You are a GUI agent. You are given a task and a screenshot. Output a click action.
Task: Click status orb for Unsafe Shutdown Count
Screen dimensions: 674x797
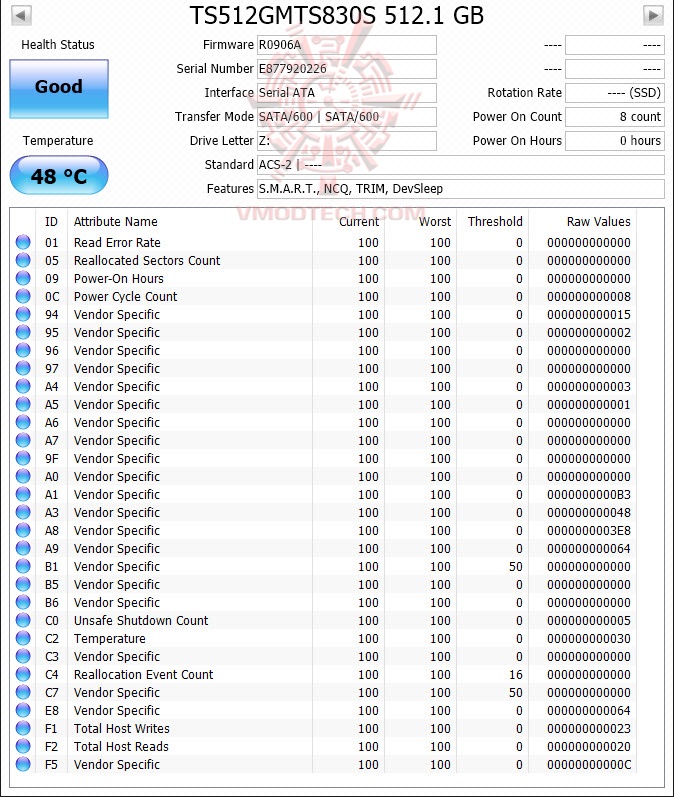(x=23, y=620)
